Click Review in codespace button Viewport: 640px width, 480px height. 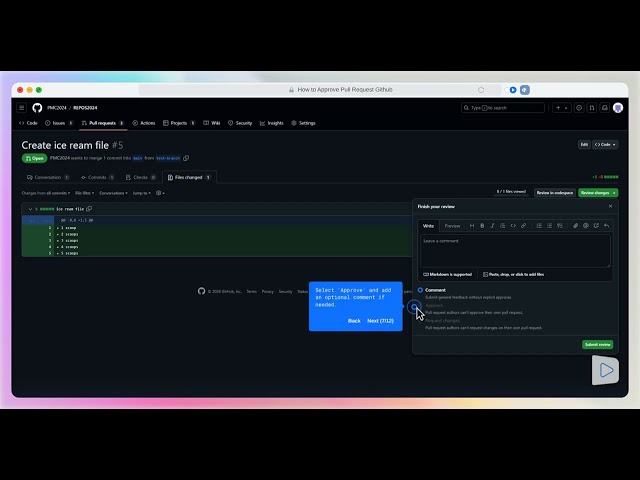555,193
